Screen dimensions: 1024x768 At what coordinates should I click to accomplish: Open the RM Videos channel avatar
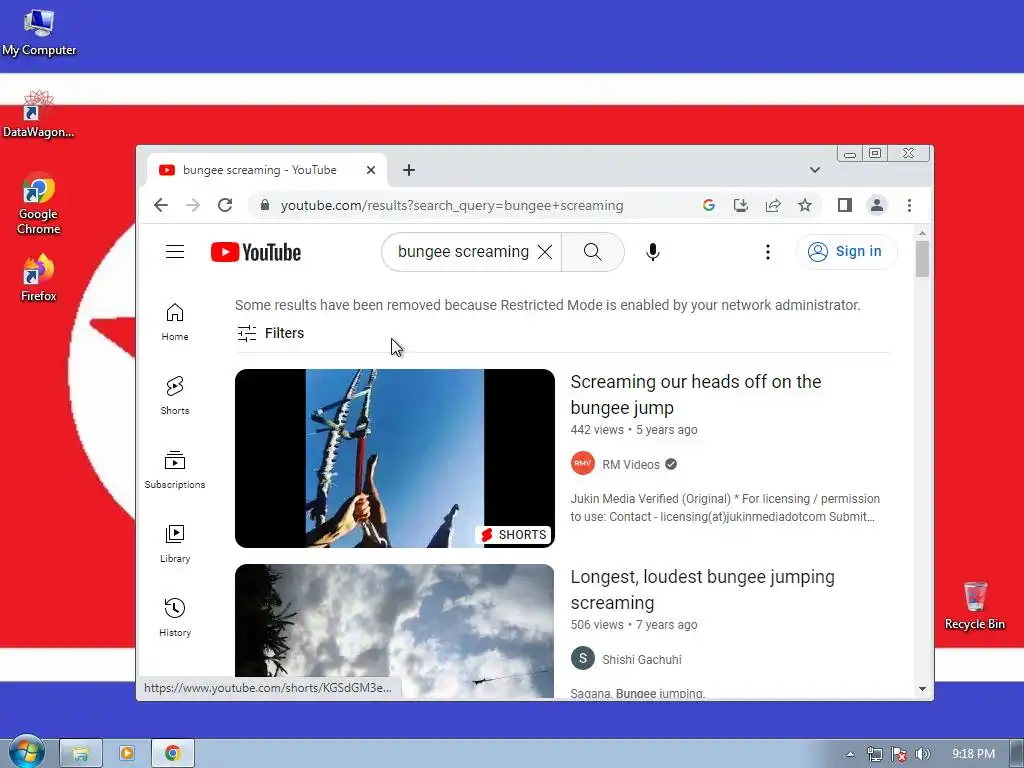pyautogui.click(x=583, y=464)
